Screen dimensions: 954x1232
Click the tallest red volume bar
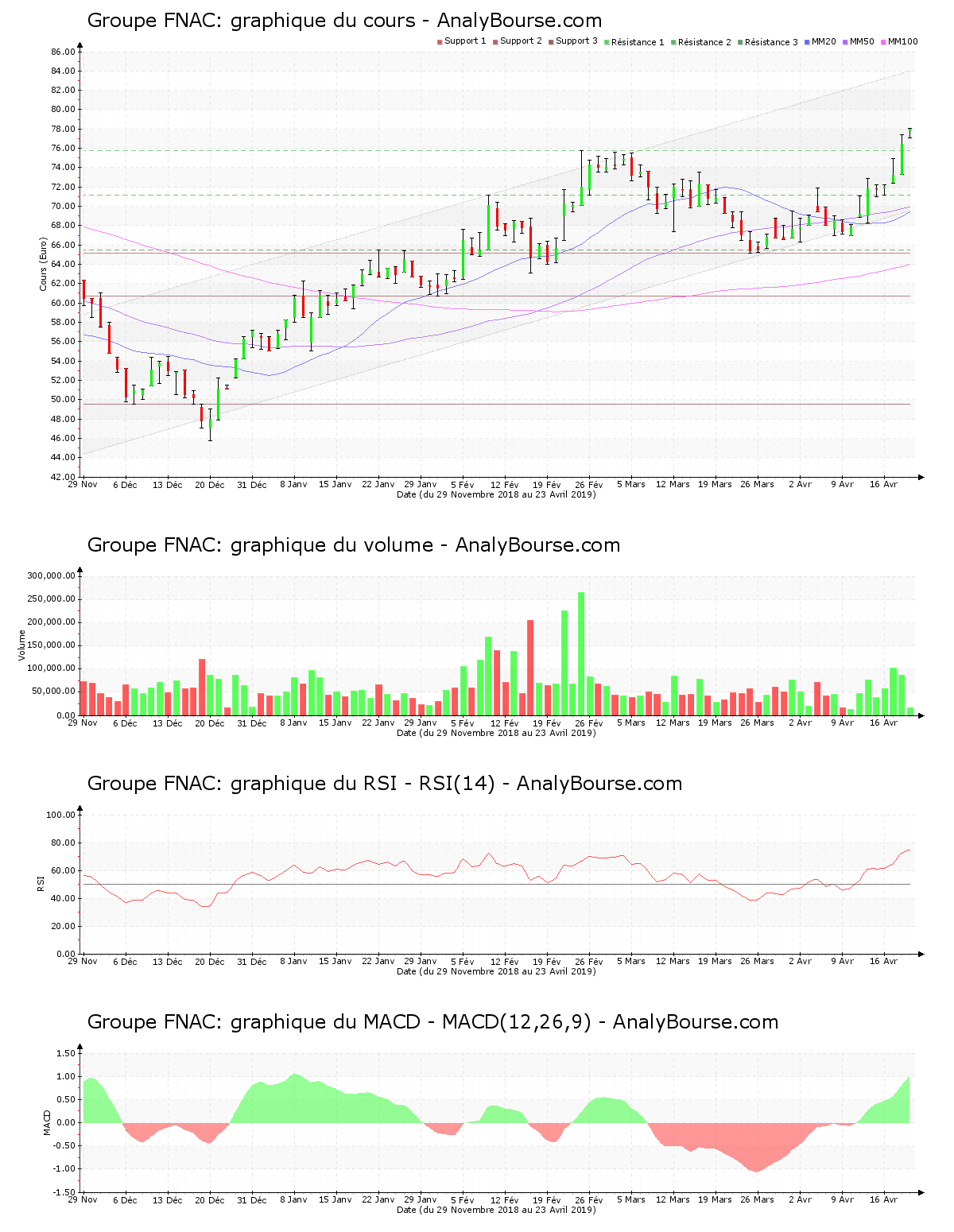tap(530, 668)
